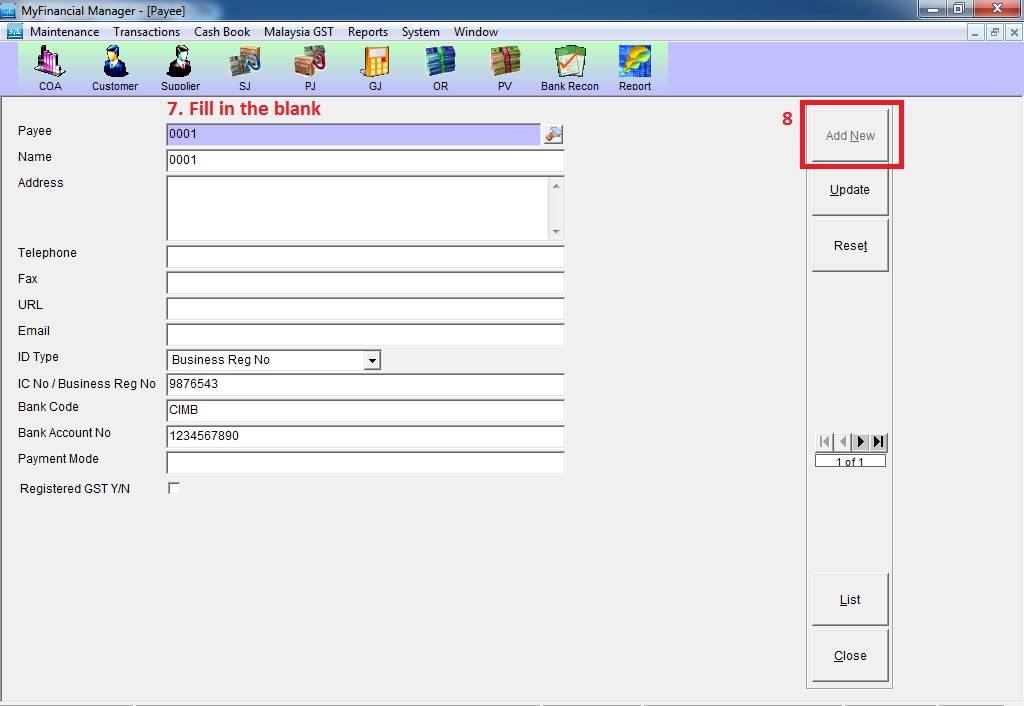Screen dimensions: 1024x706
Task: Open the Customer module icon
Action: tap(115, 66)
